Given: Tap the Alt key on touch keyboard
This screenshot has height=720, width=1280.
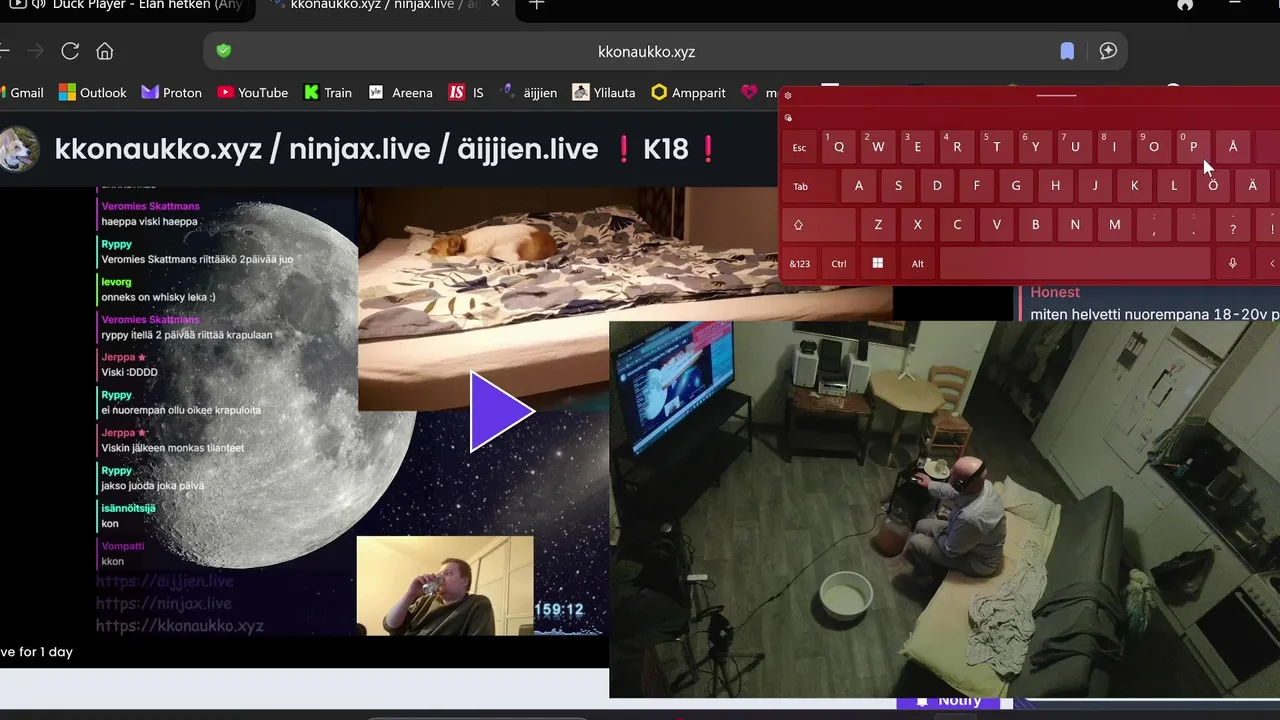Looking at the screenshot, I should pos(918,264).
